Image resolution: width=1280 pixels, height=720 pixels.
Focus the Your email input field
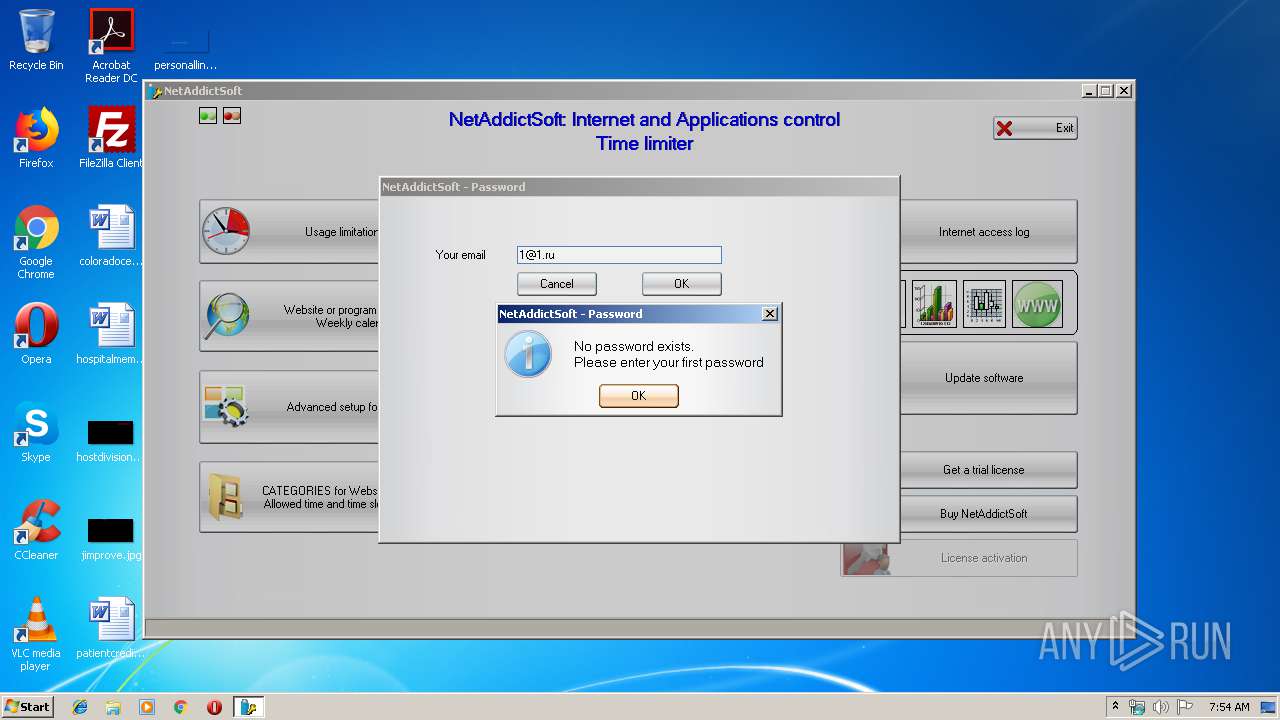click(619, 255)
